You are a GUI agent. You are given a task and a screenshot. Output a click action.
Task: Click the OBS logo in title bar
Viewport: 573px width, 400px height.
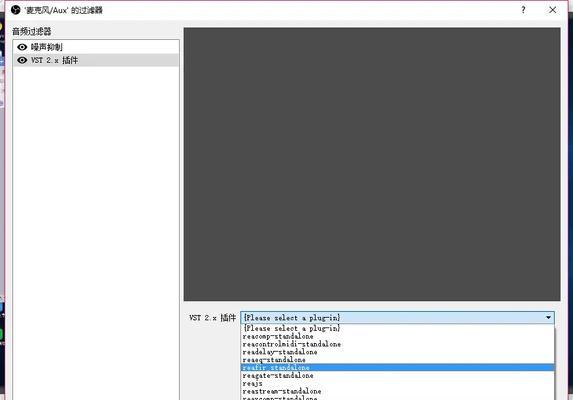(16, 9)
